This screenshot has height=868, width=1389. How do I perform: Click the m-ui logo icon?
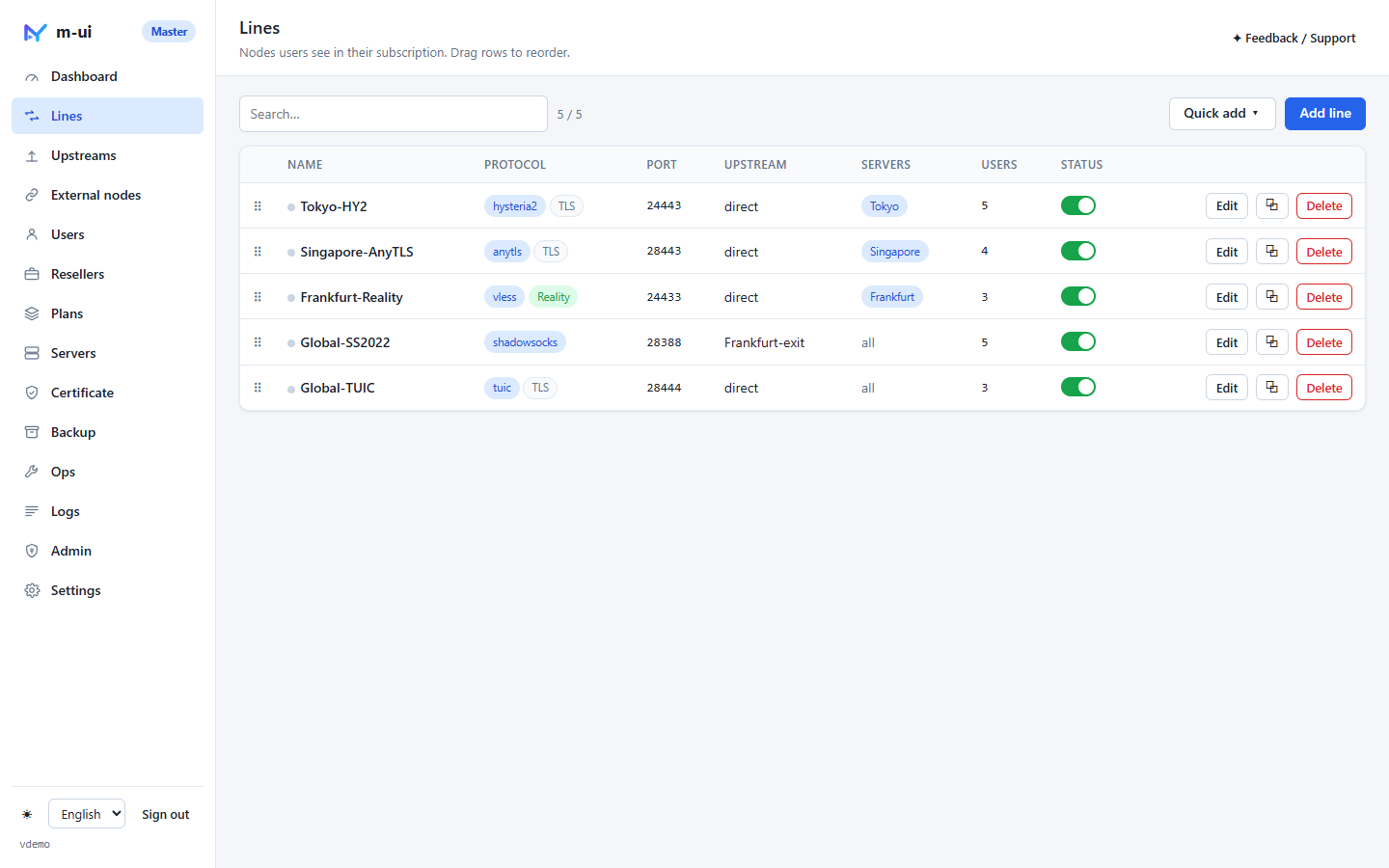click(x=35, y=32)
